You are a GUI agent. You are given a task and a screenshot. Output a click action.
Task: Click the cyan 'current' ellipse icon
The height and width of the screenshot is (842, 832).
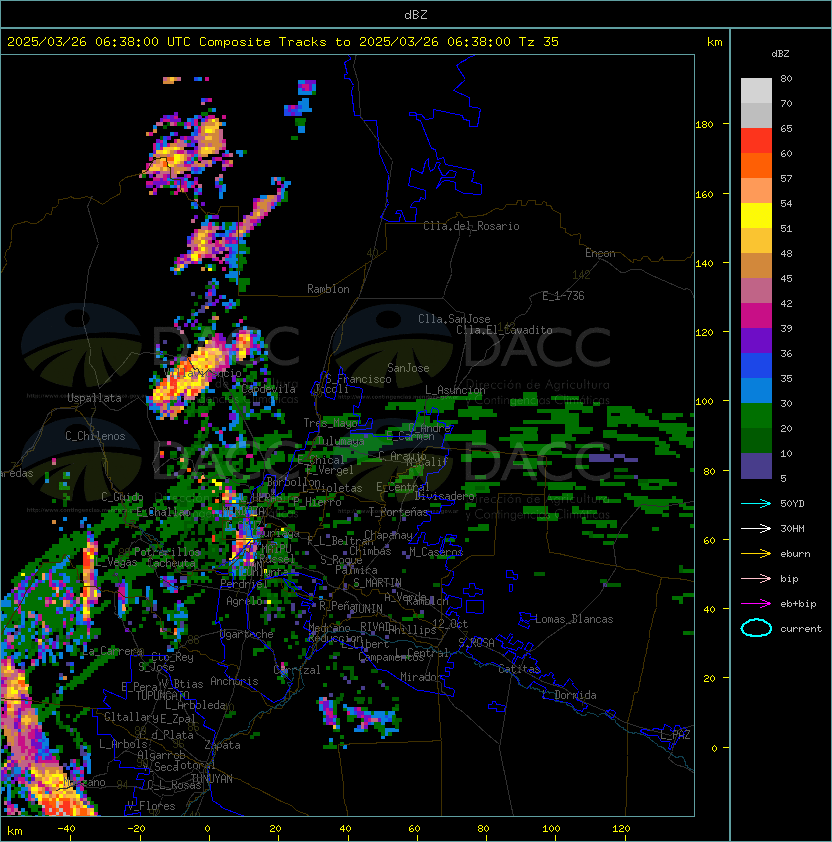pos(756,628)
